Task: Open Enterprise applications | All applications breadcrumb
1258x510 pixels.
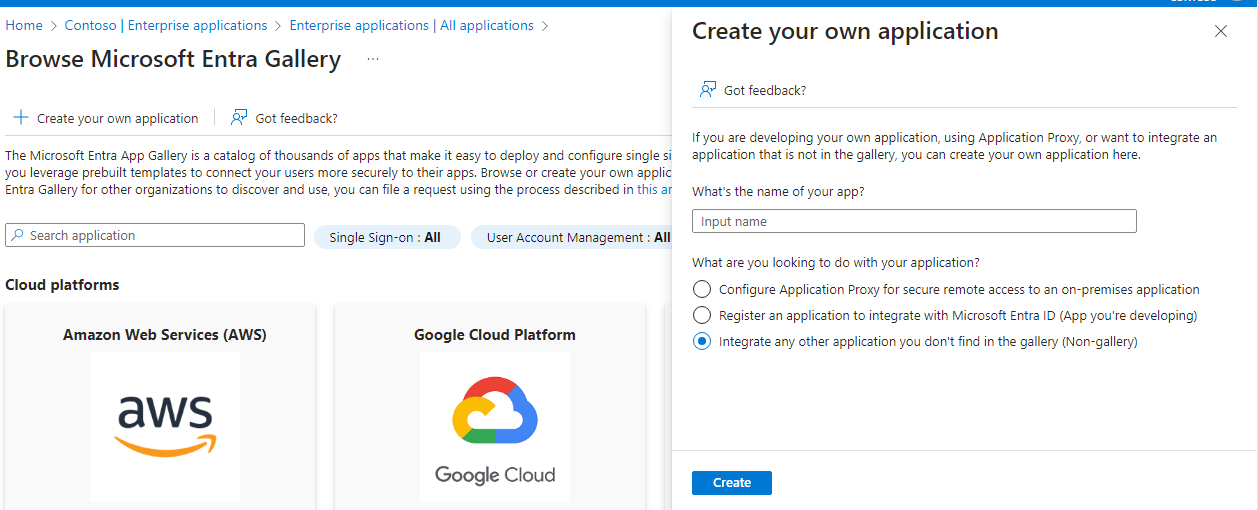Action: [x=412, y=25]
